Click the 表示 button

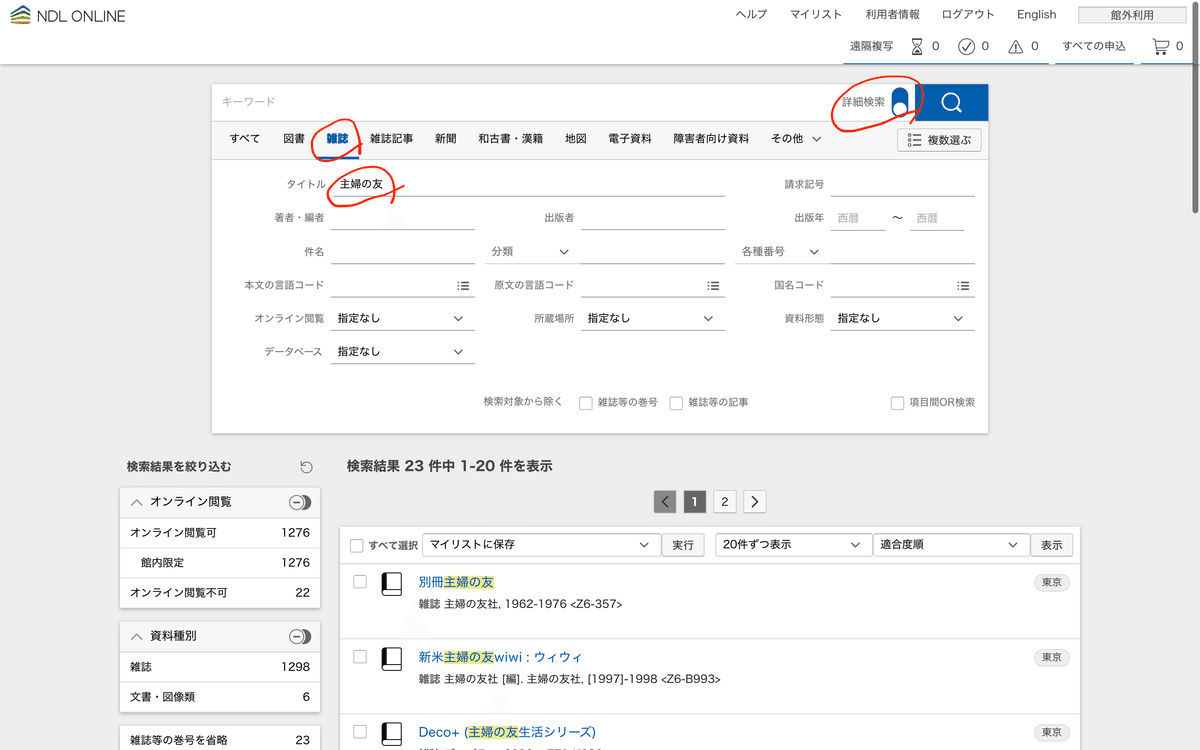1052,545
